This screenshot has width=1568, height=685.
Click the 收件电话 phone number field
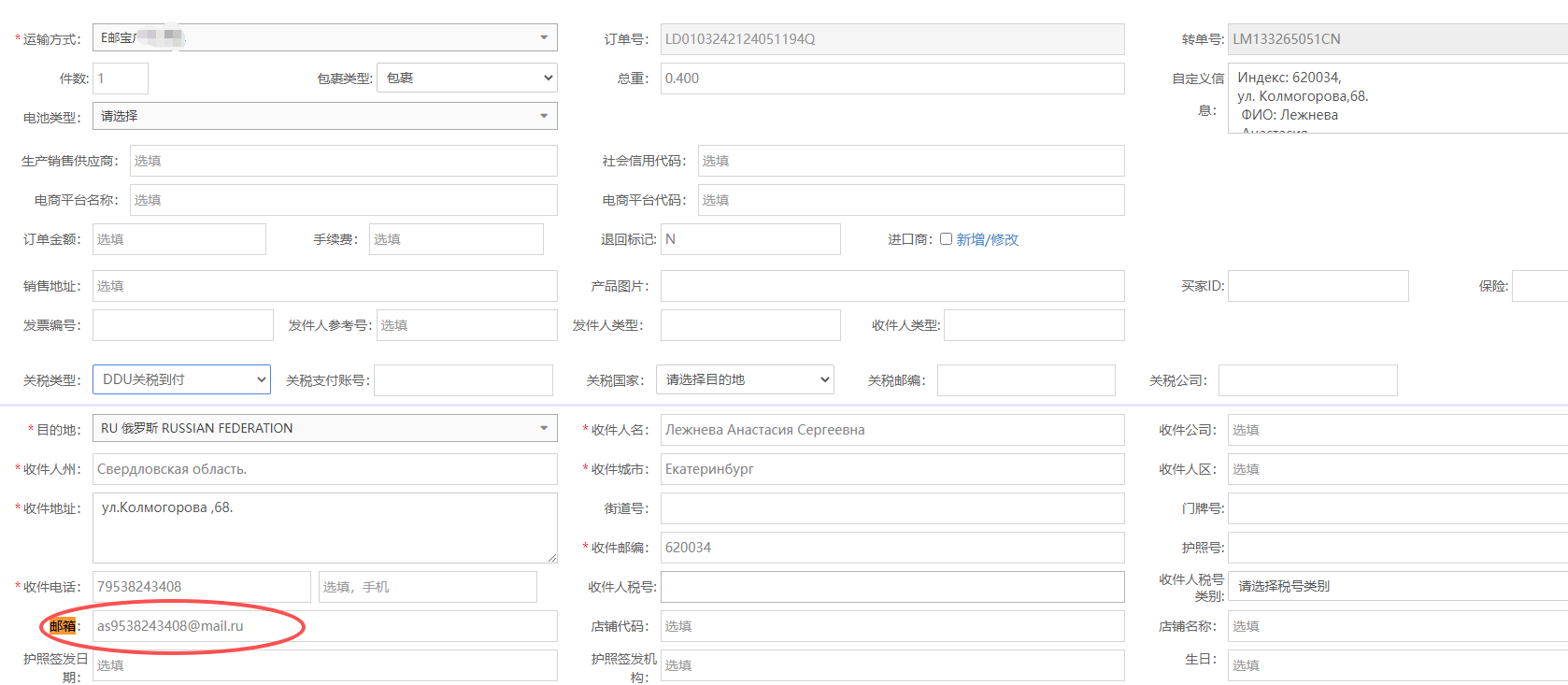[201, 587]
